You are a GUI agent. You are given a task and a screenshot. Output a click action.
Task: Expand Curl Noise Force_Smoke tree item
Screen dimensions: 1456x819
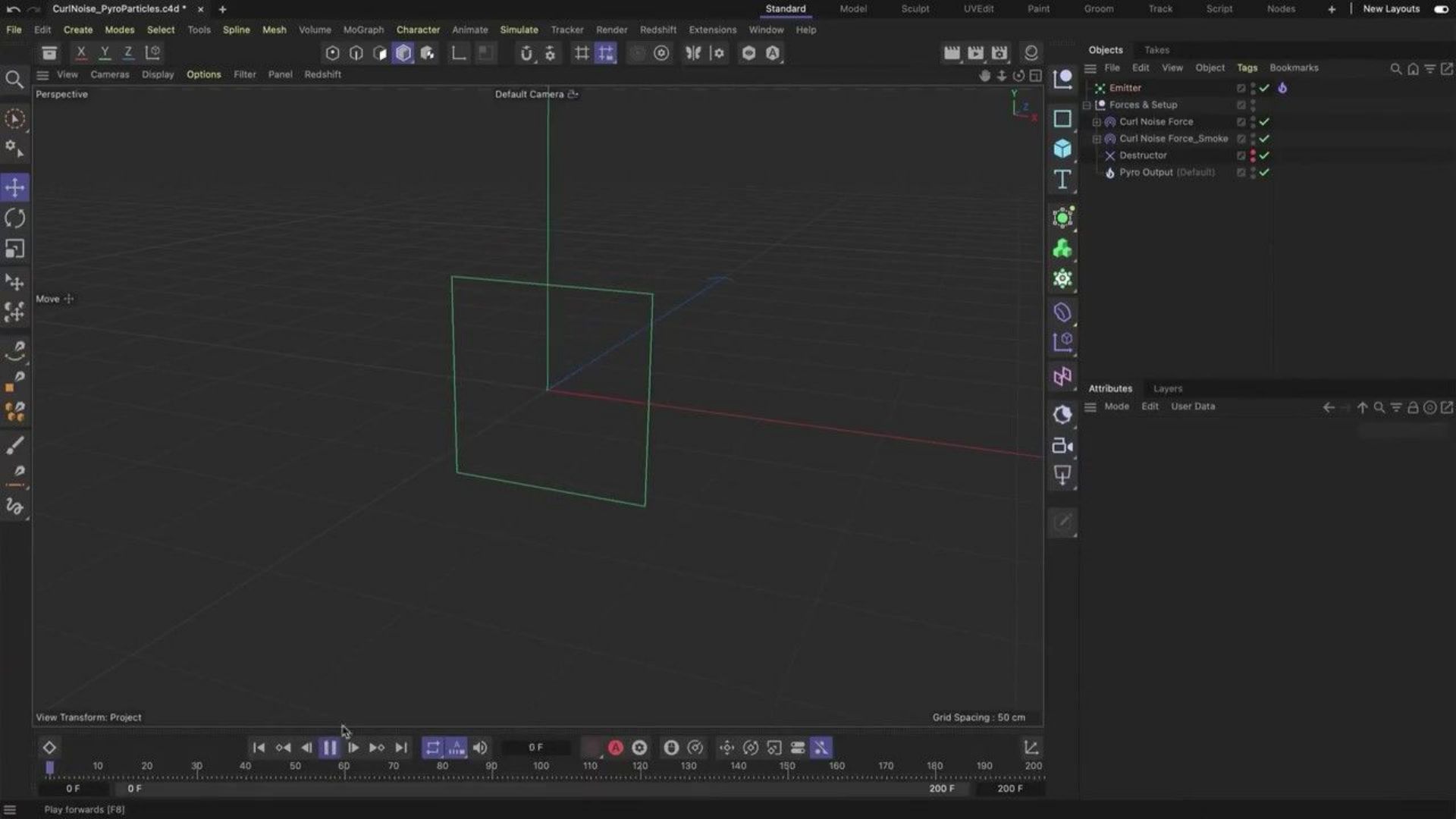tap(1097, 139)
